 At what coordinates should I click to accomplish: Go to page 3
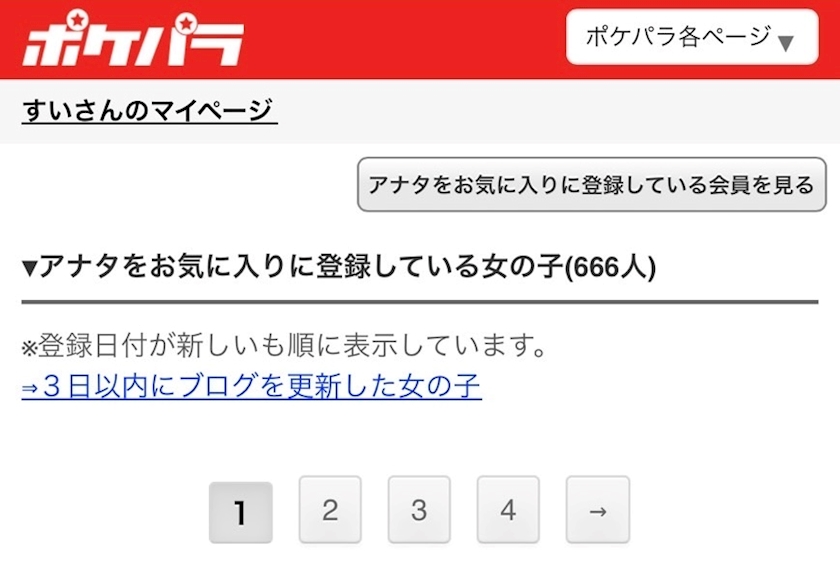pyautogui.click(x=419, y=509)
